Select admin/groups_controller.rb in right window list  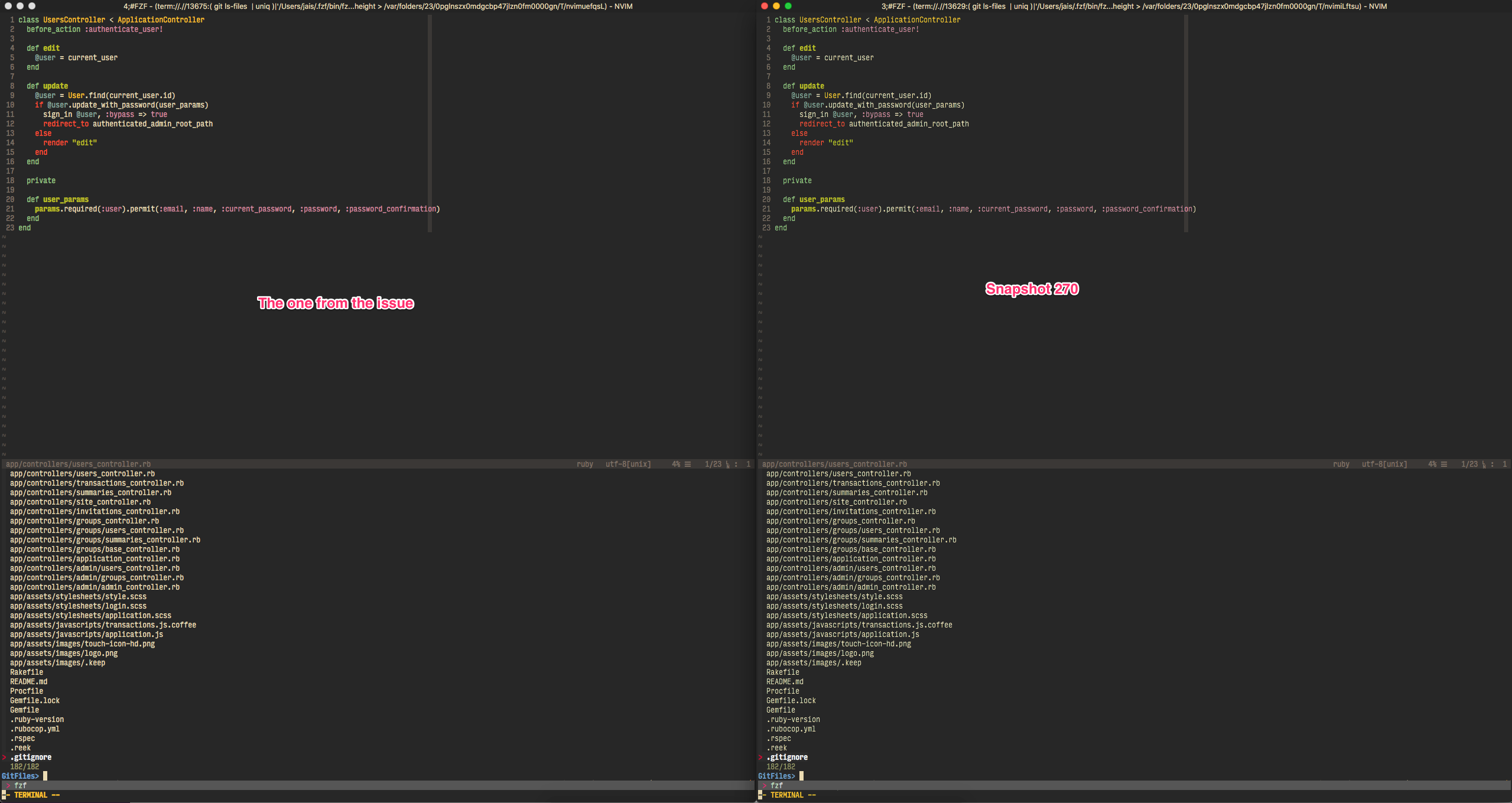(x=853, y=577)
